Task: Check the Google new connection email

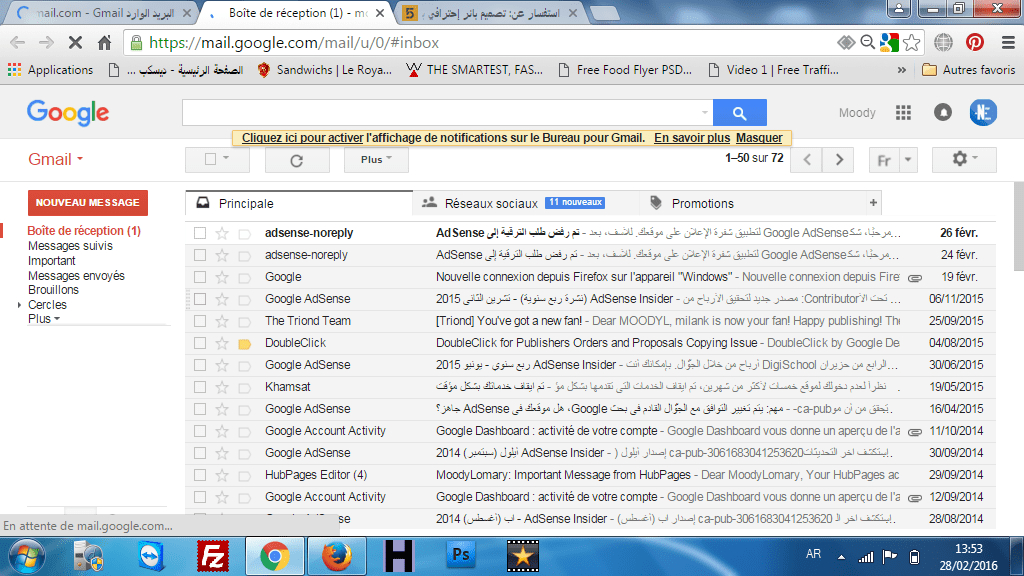Action: 200,277
